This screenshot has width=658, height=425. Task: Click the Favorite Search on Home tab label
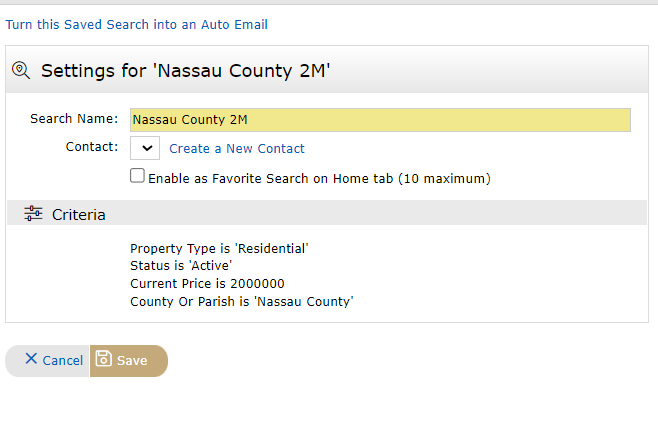319,179
